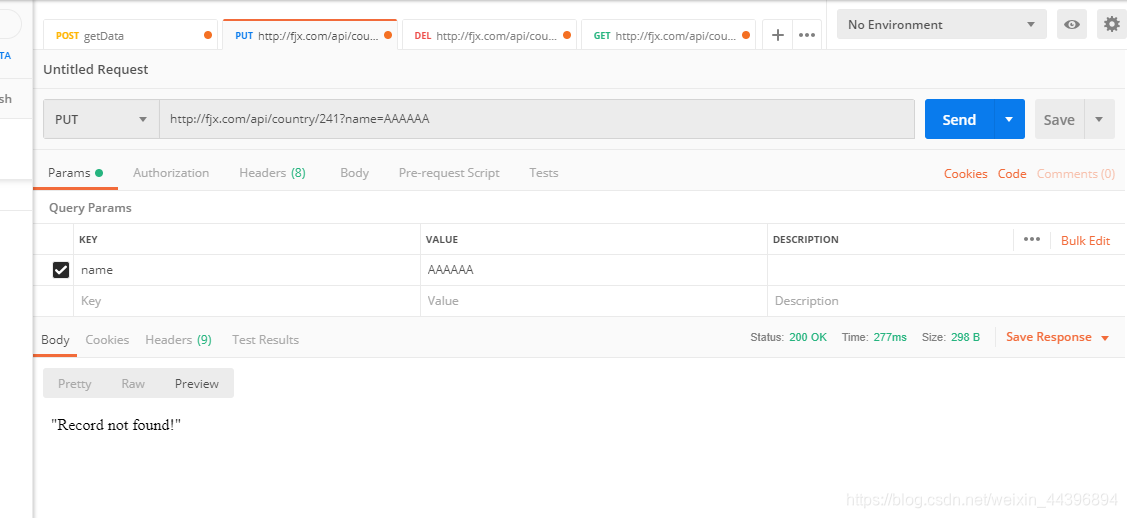Expand the Send button dropdown arrow
Image resolution: width=1127 pixels, height=518 pixels.
(x=1009, y=119)
